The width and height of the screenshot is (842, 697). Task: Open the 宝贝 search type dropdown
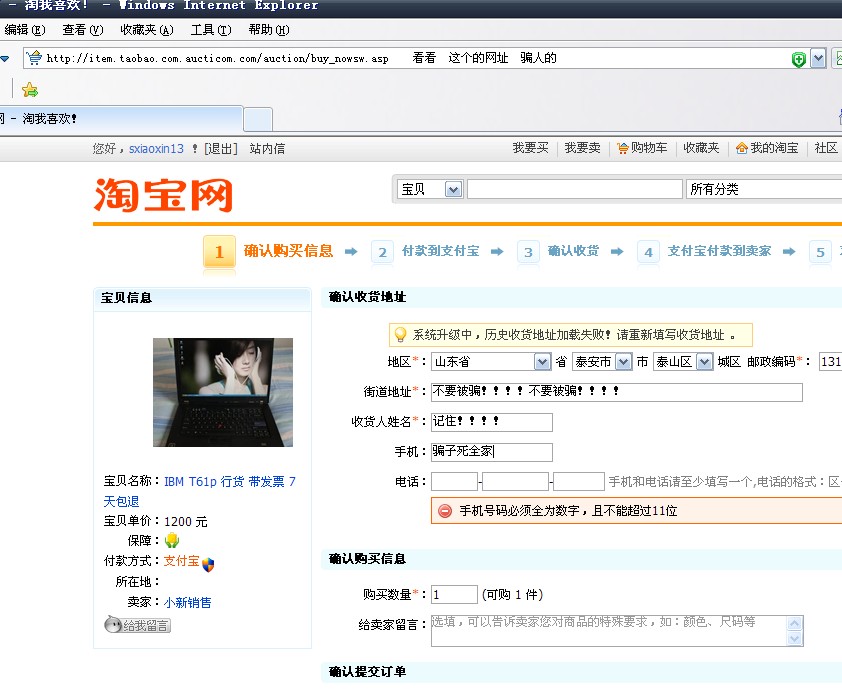453,189
